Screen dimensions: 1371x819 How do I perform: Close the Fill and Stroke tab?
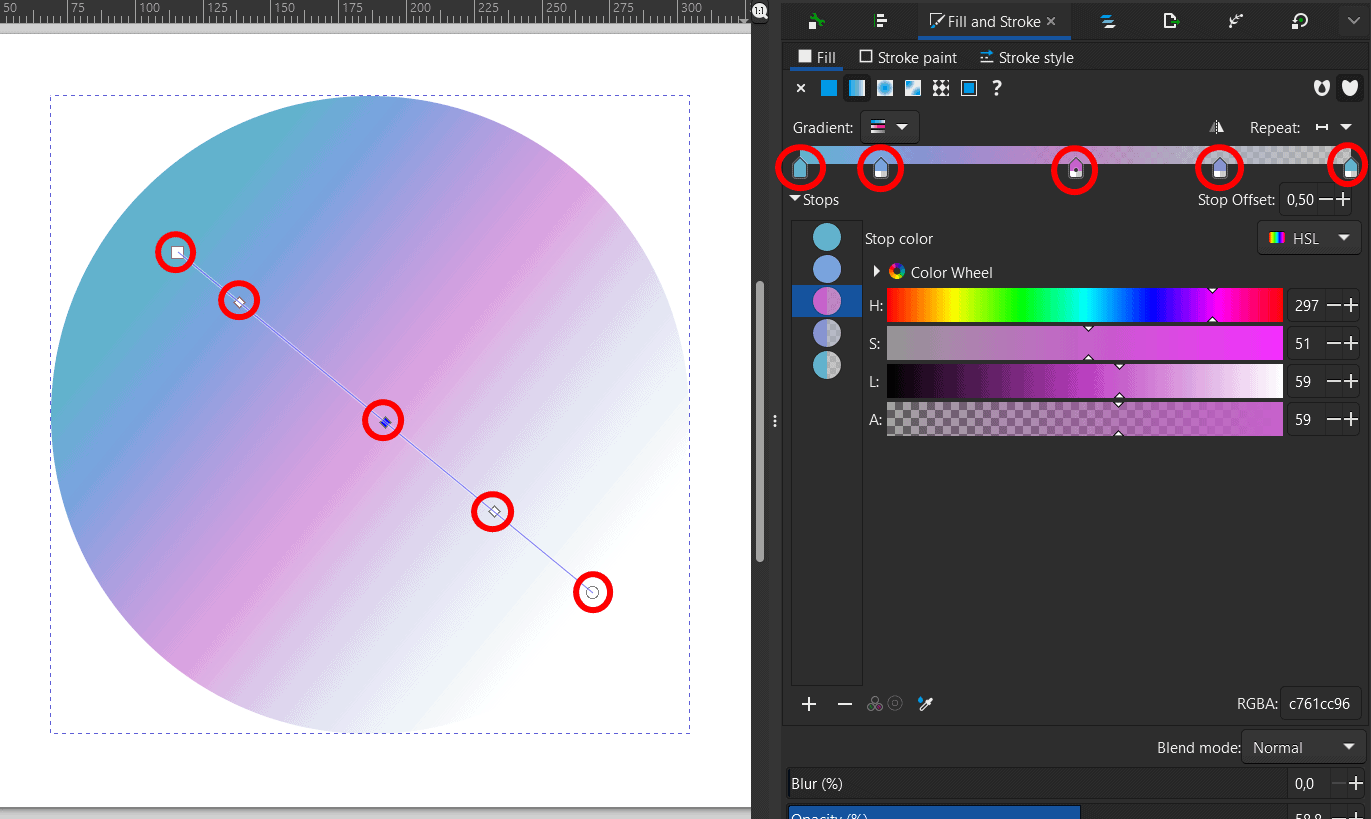(1051, 21)
